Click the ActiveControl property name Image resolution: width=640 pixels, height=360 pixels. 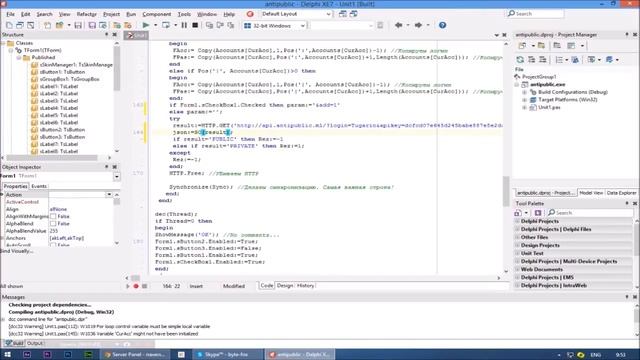(x=22, y=202)
